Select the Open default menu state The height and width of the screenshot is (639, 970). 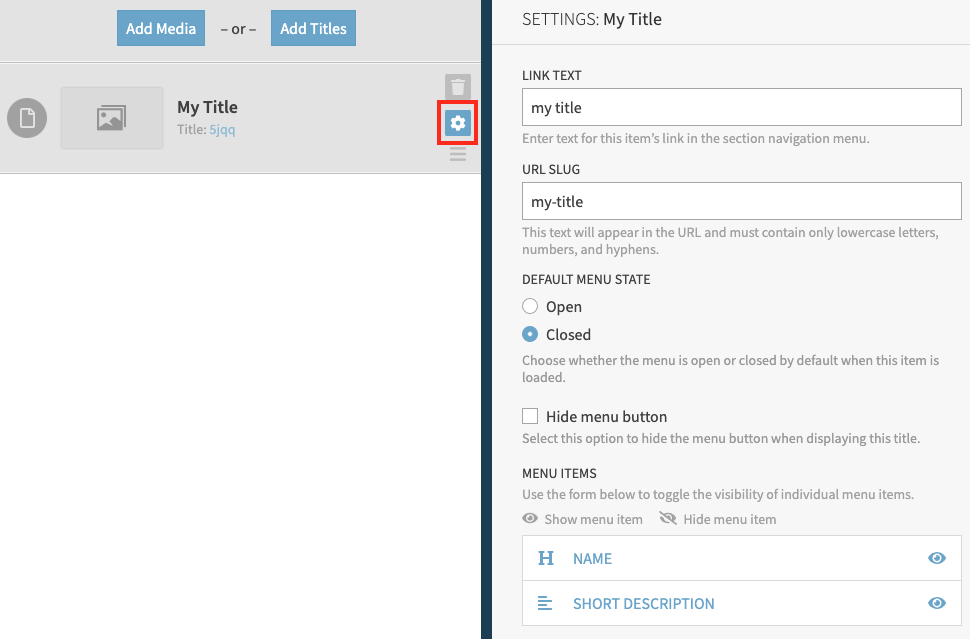[x=530, y=307]
